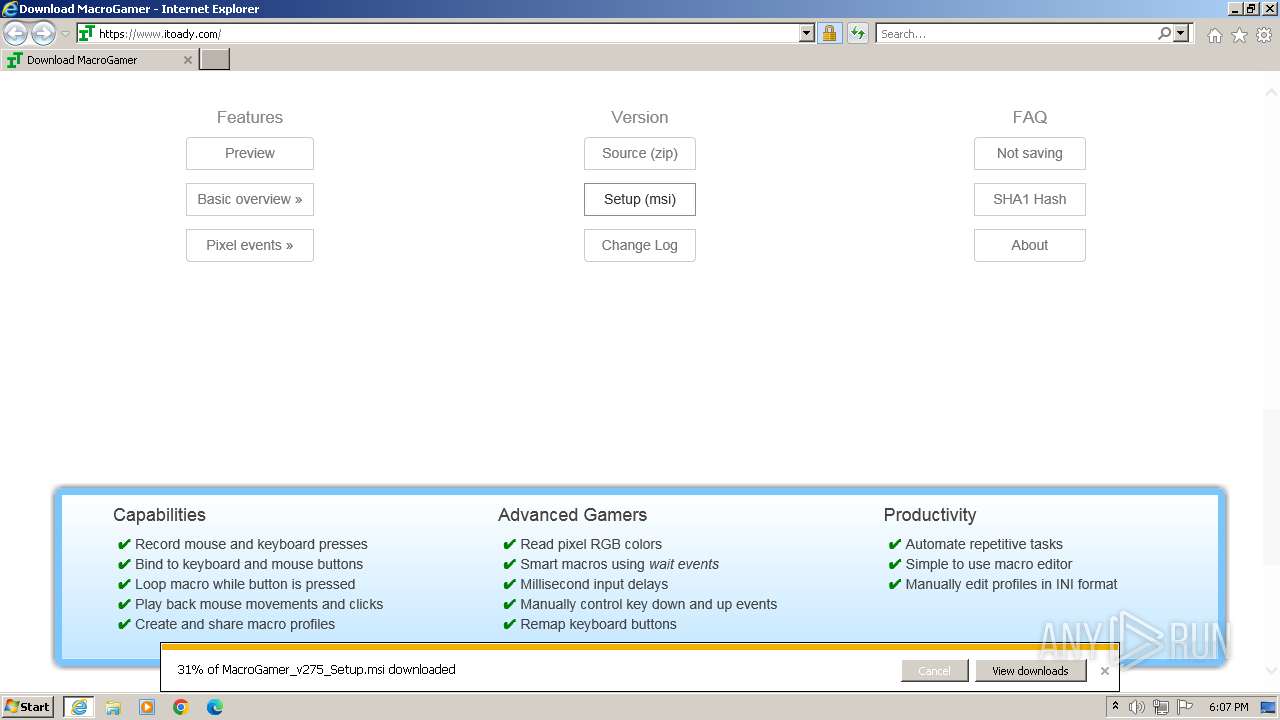Open File Explorer taskbar icon
The image size is (1280, 720).
(x=113, y=707)
